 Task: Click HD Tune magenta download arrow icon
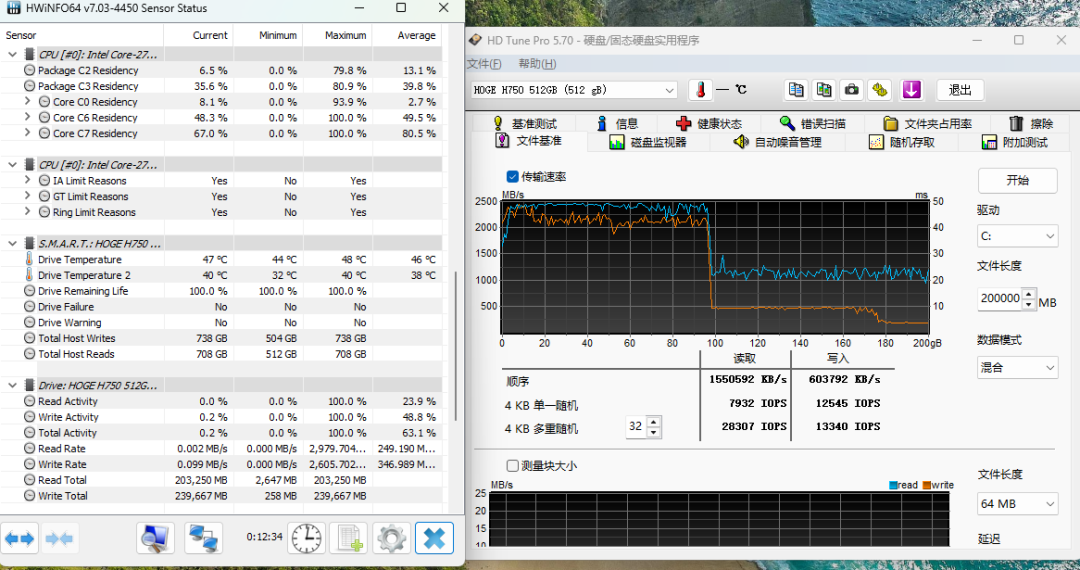[x=911, y=90]
